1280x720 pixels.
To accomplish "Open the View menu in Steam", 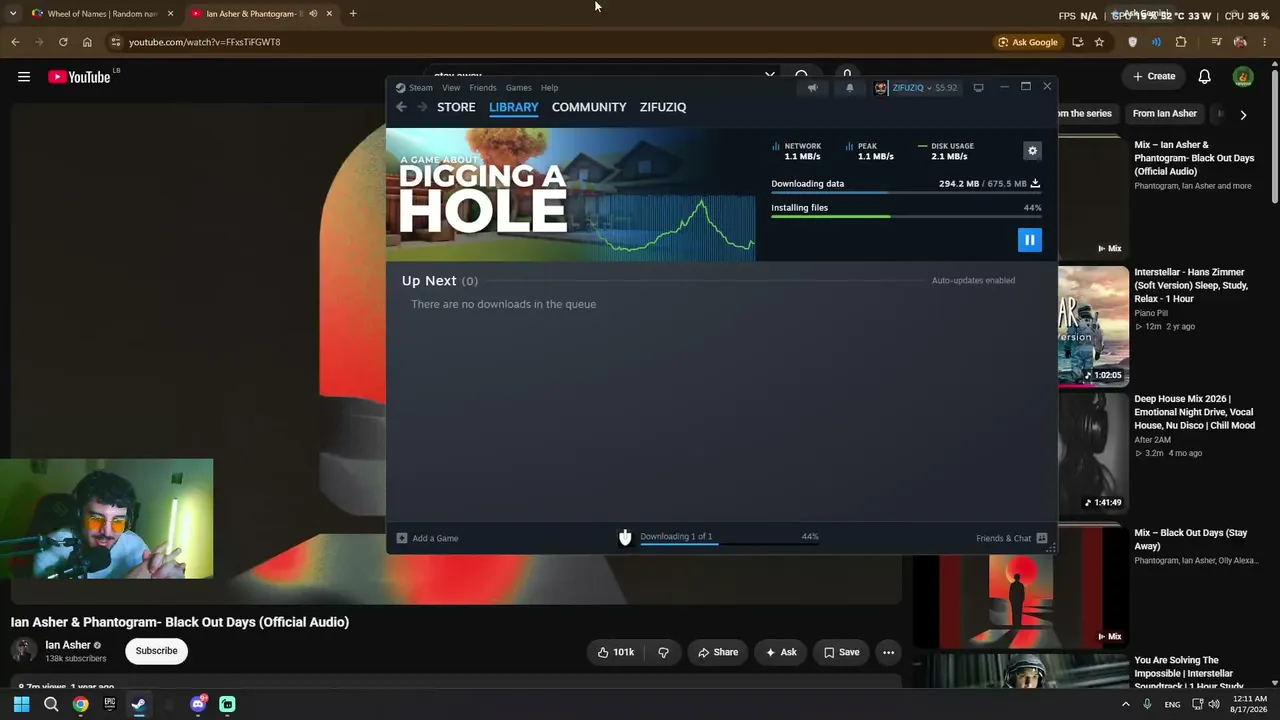I will tap(451, 88).
